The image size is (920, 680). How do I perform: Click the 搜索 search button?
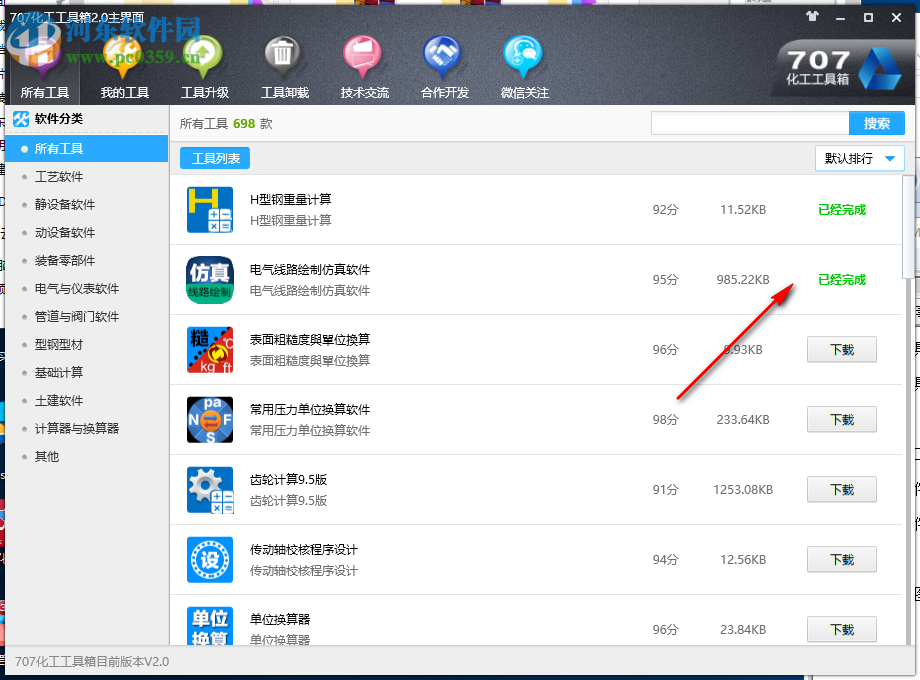click(x=877, y=123)
